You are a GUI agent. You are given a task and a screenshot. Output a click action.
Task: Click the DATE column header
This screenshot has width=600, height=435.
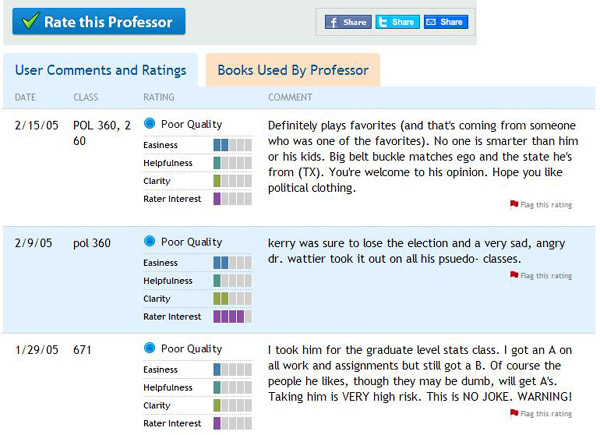[25, 98]
